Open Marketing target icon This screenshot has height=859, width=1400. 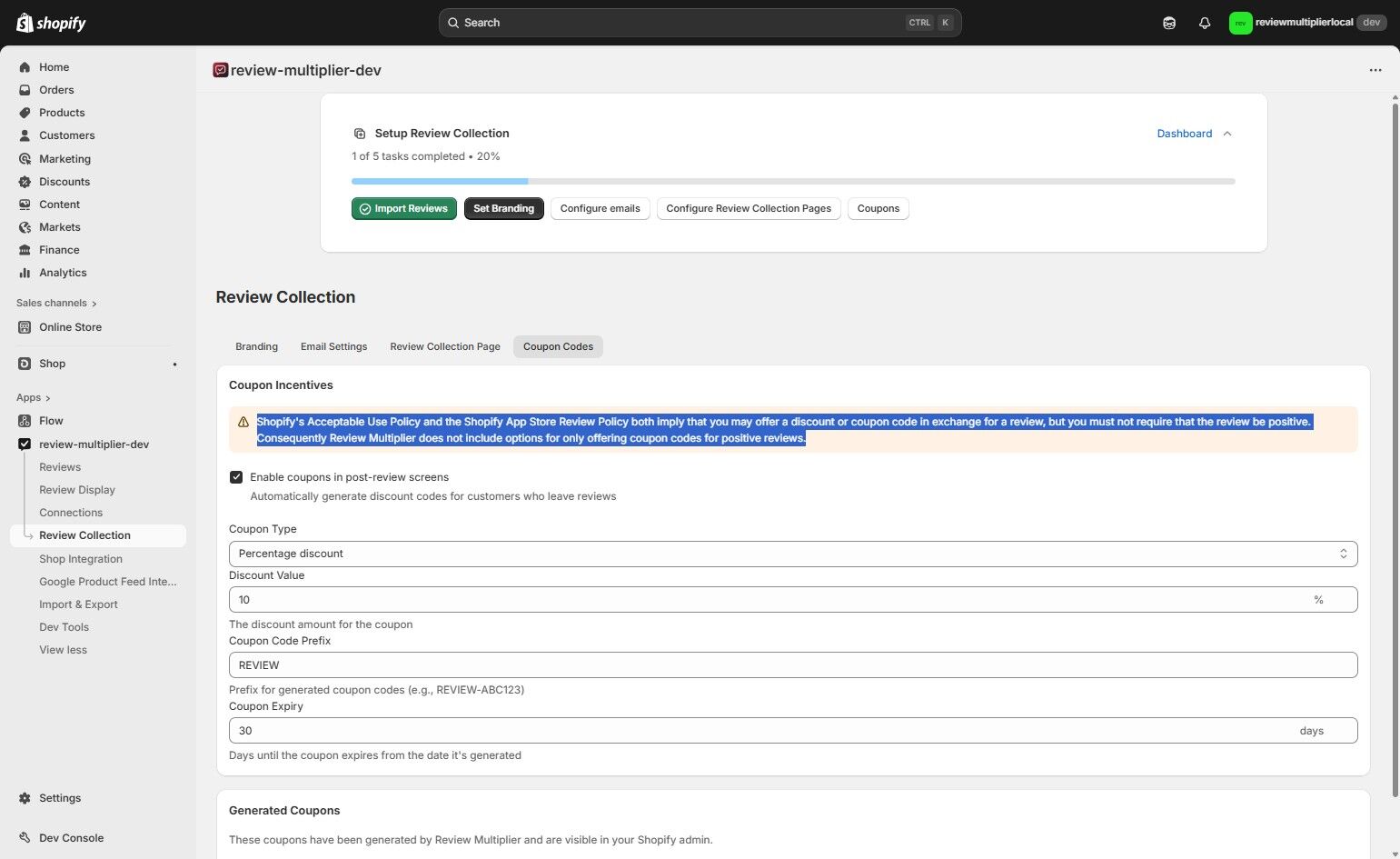tap(25, 159)
